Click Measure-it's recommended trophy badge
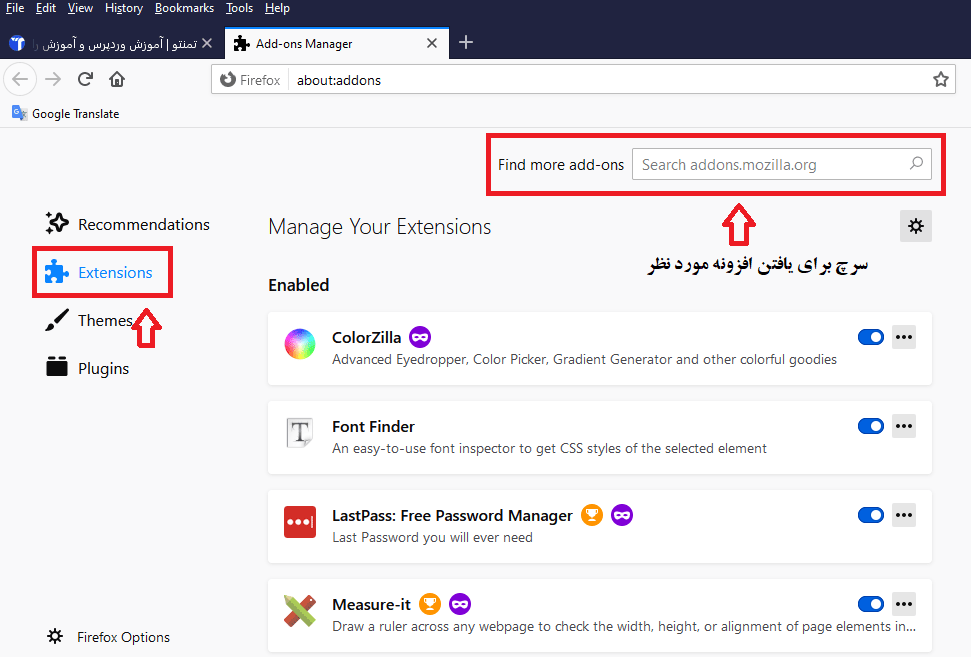Image resolution: width=971 pixels, height=657 pixels. pos(430,604)
